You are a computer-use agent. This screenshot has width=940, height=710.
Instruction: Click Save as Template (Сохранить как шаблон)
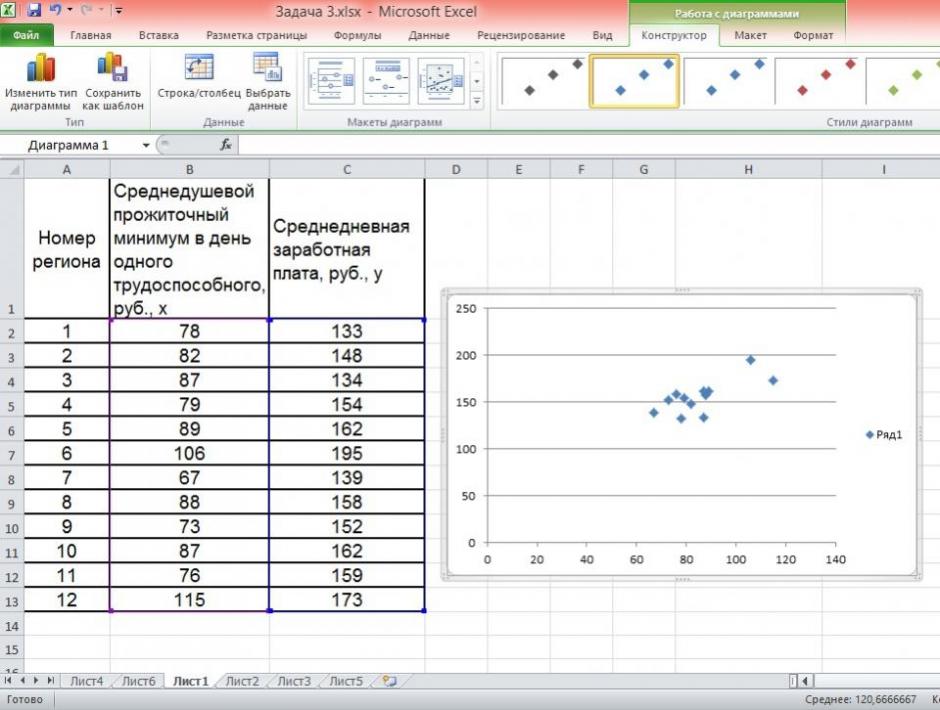click(112, 70)
